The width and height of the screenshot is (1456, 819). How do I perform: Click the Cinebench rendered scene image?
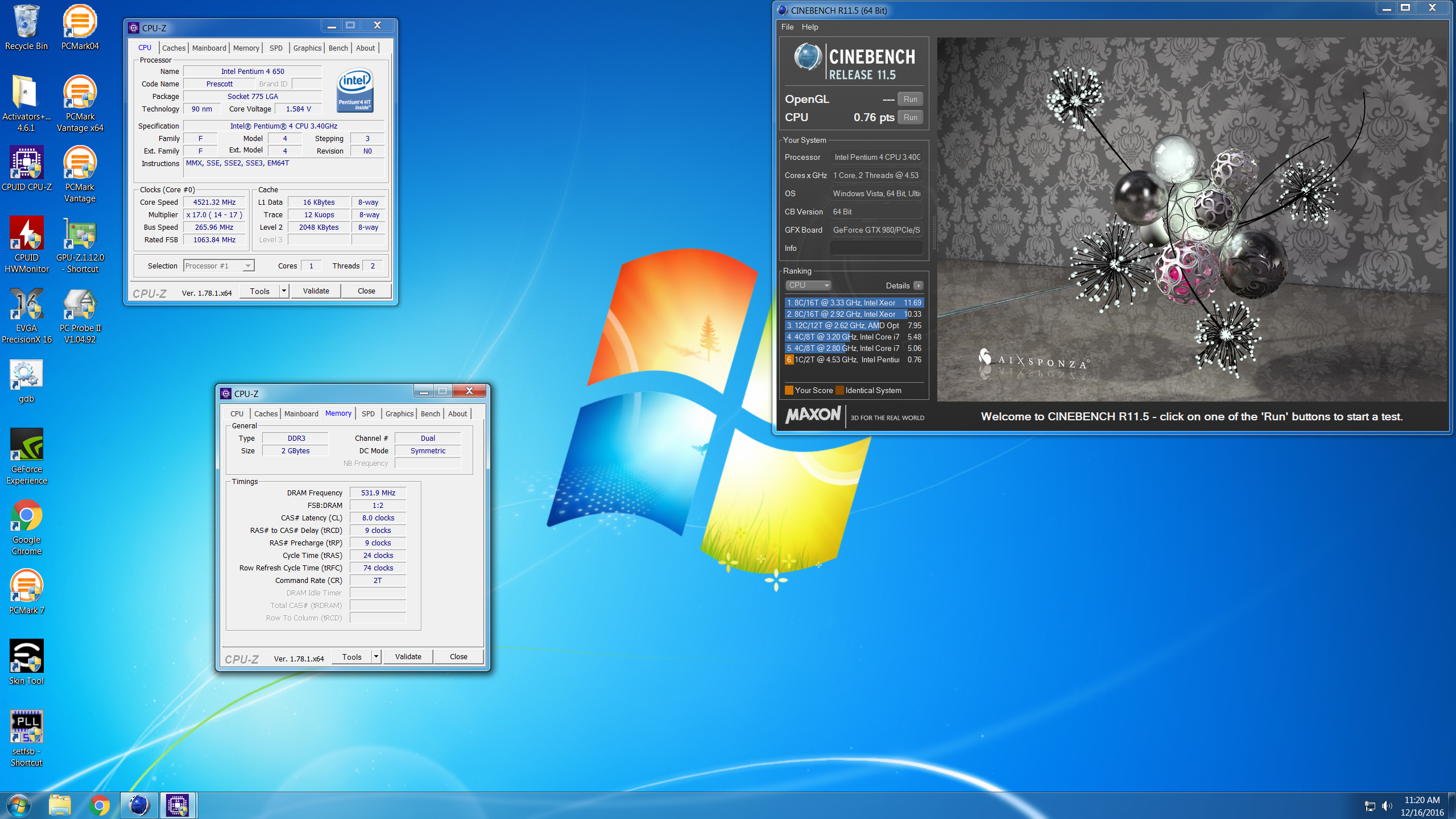click(x=1192, y=219)
